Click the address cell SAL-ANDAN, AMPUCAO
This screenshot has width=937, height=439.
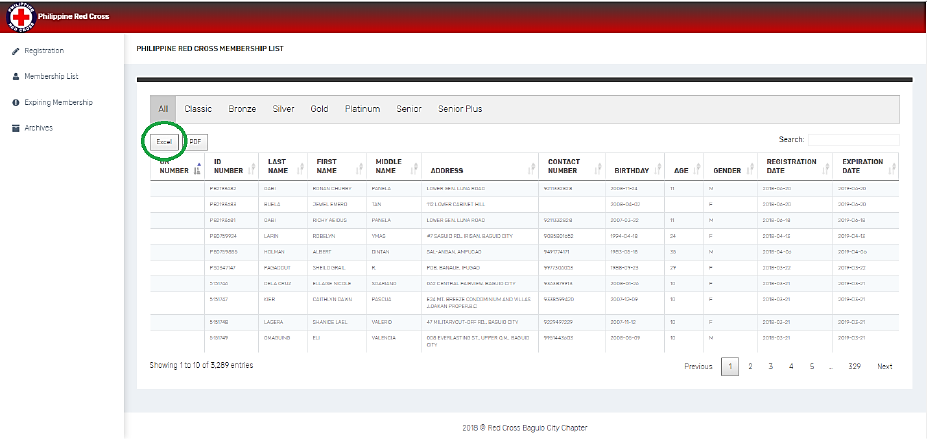[x=456, y=252]
